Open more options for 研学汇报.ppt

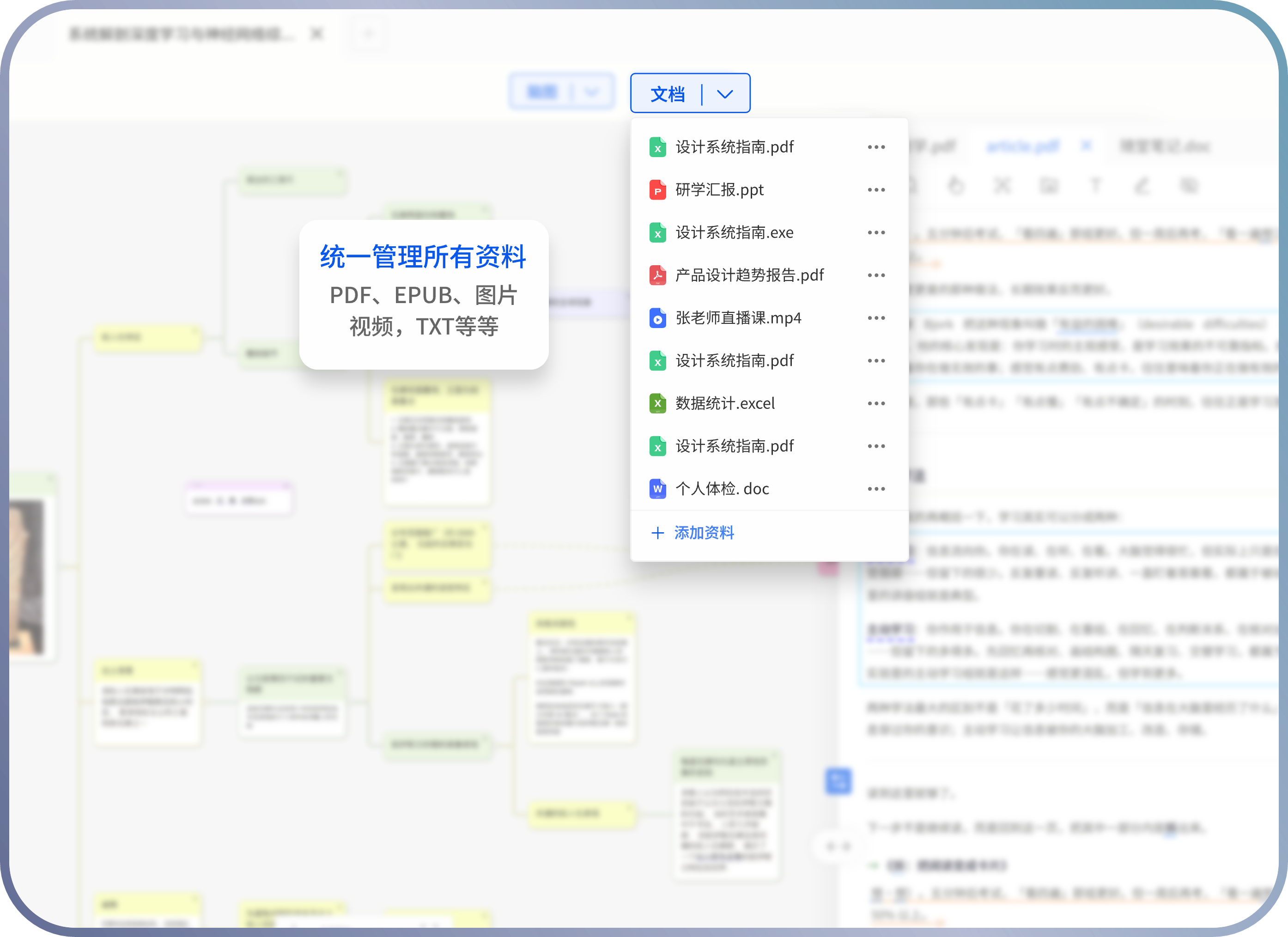[876, 190]
